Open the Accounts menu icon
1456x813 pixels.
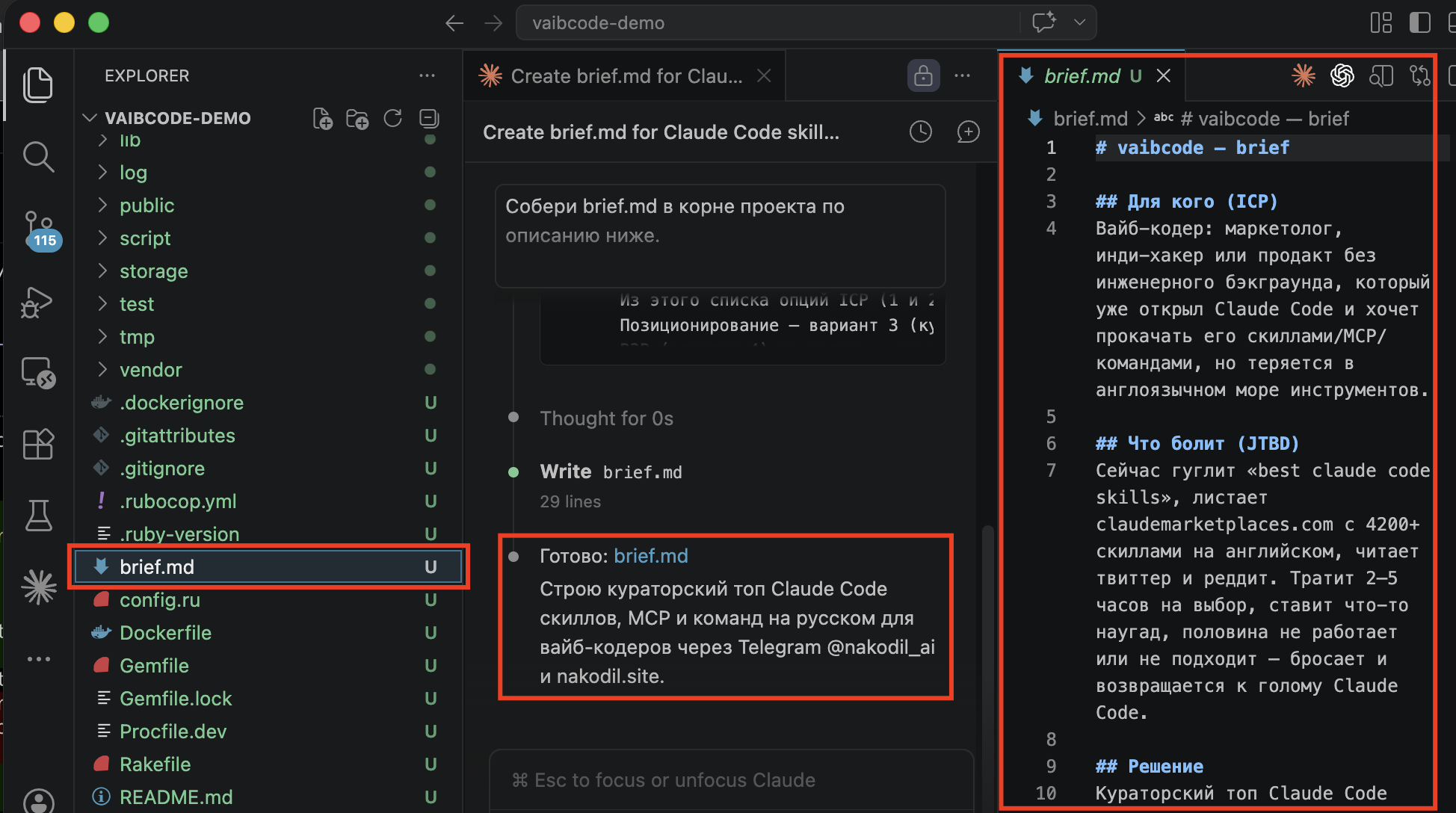(39, 801)
